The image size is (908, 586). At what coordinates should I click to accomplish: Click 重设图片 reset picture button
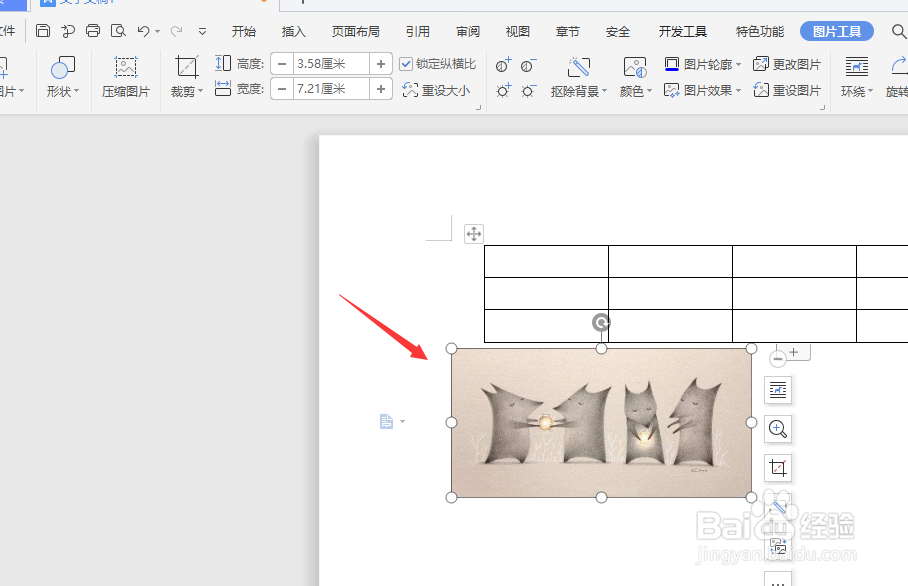click(787, 90)
